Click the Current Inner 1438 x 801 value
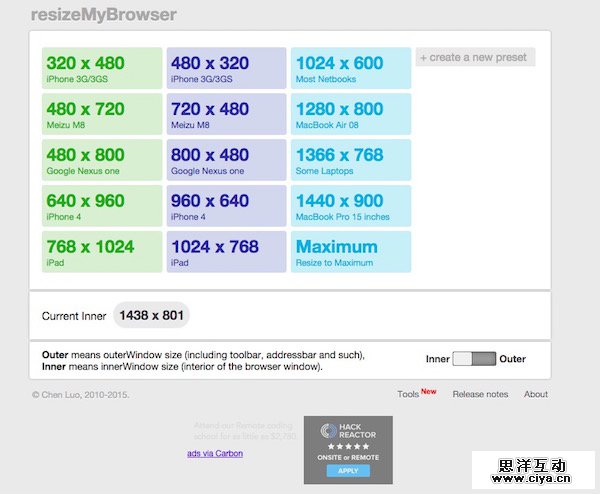 point(151,315)
